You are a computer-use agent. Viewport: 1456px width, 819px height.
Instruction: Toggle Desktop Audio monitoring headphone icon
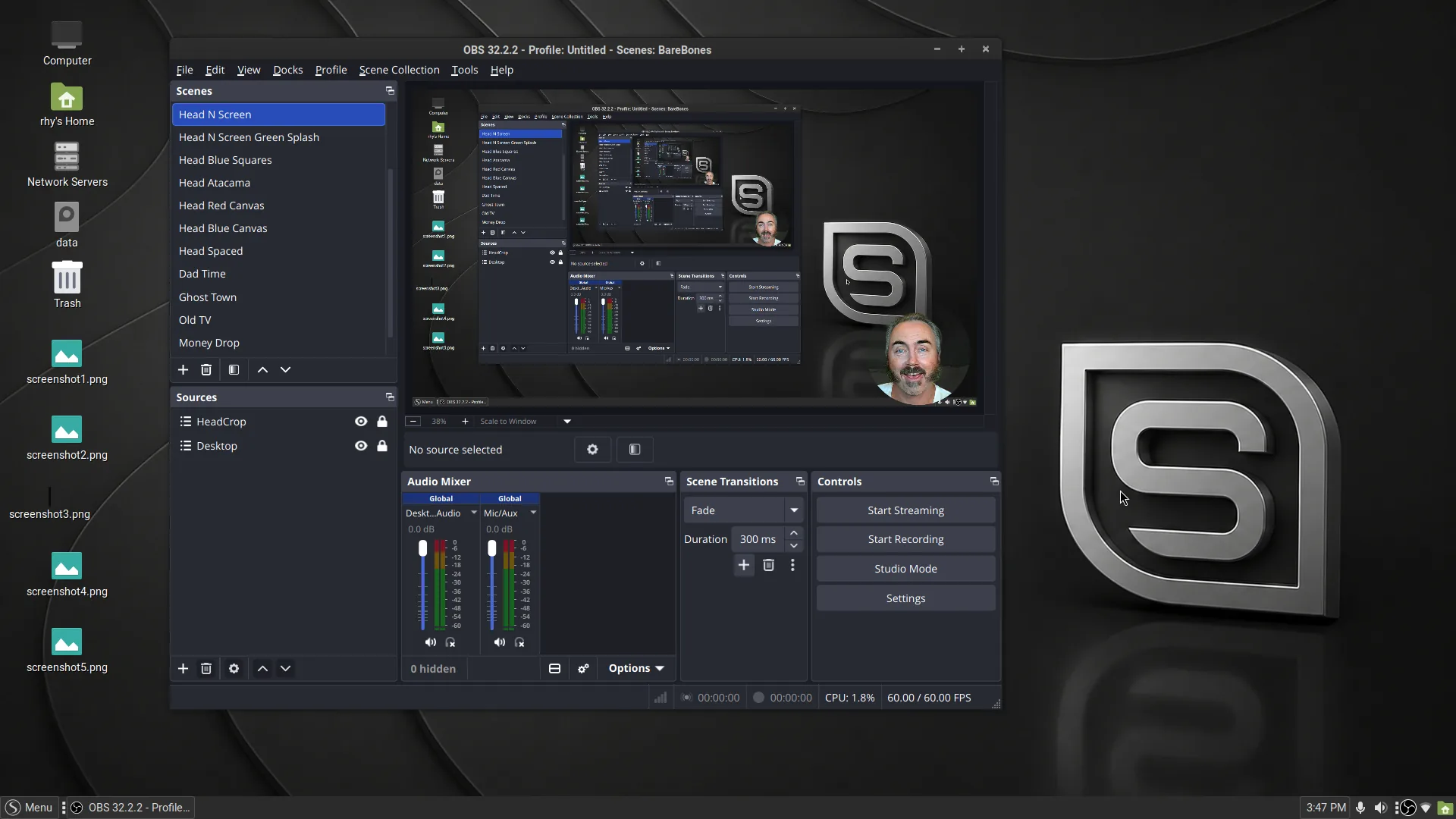(x=450, y=642)
